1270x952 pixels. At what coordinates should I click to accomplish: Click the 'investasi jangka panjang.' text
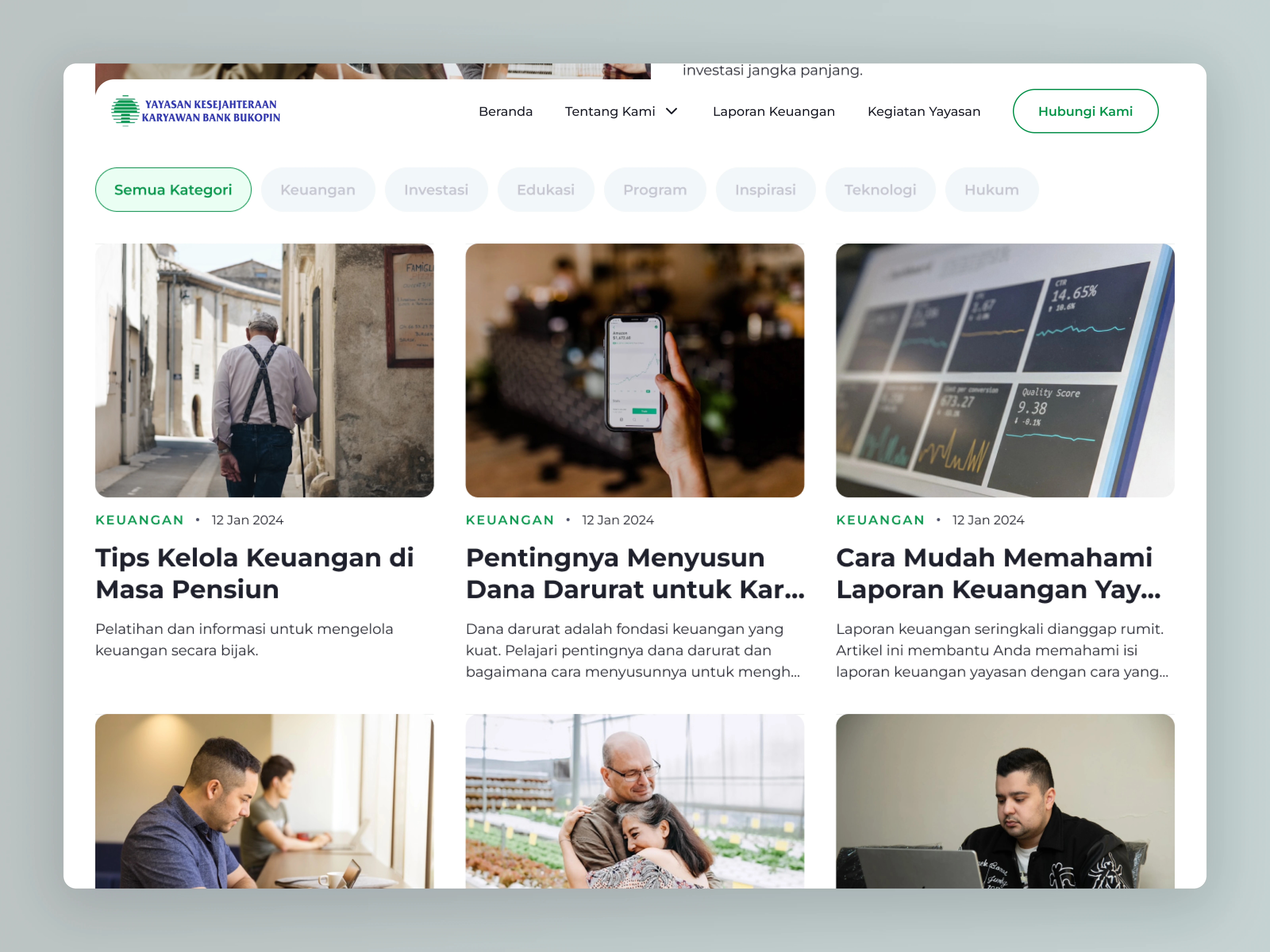tap(772, 71)
